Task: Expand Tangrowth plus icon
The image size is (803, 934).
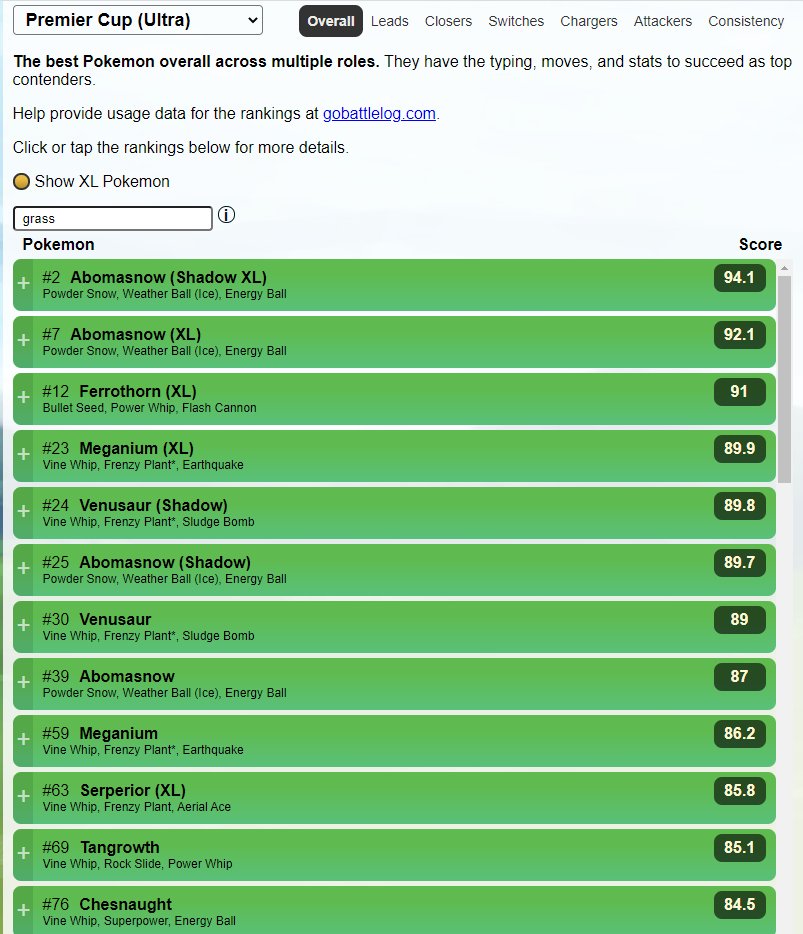Action: (23, 854)
